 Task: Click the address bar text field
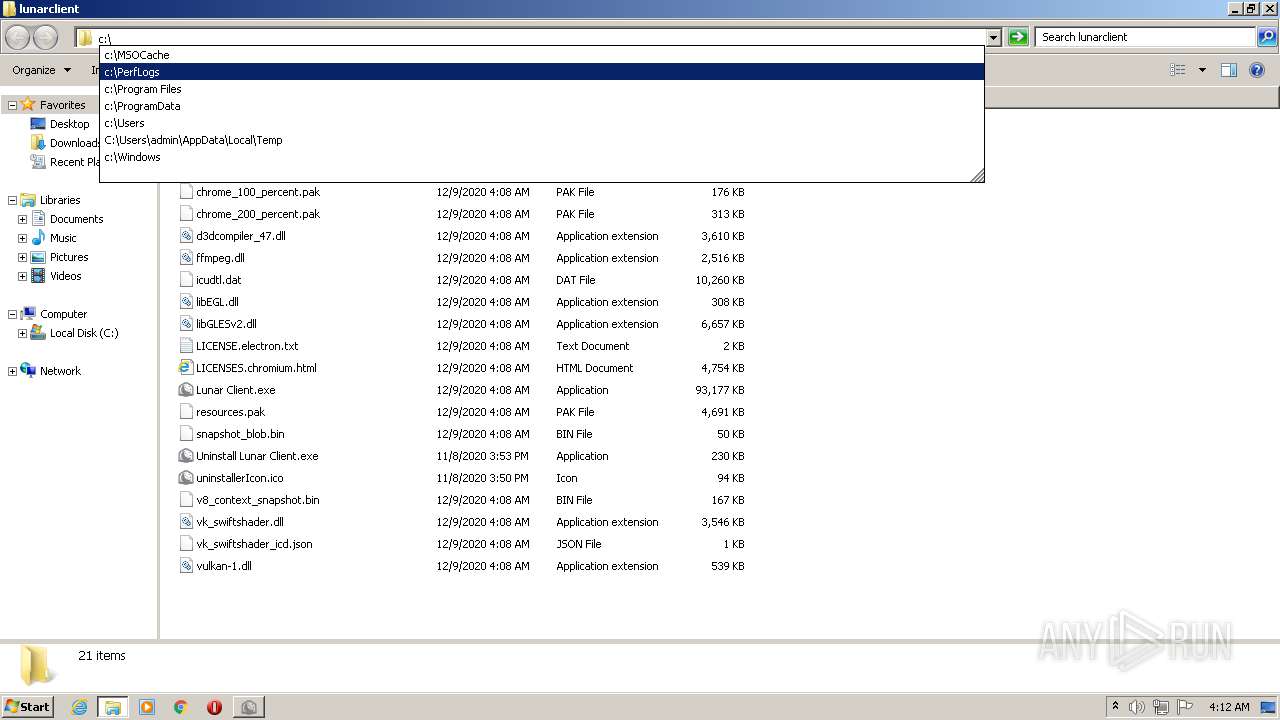tap(540, 38)
